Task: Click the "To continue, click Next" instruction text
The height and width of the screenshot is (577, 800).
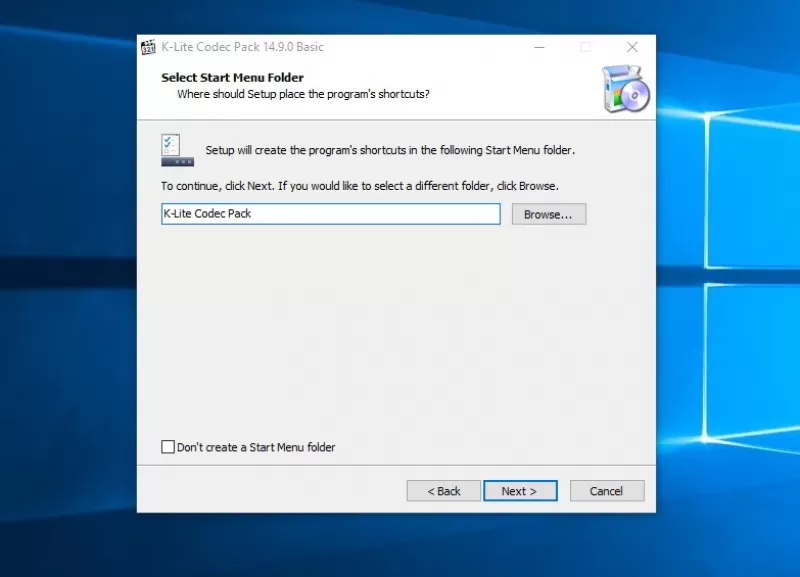Action: point(360,186)
